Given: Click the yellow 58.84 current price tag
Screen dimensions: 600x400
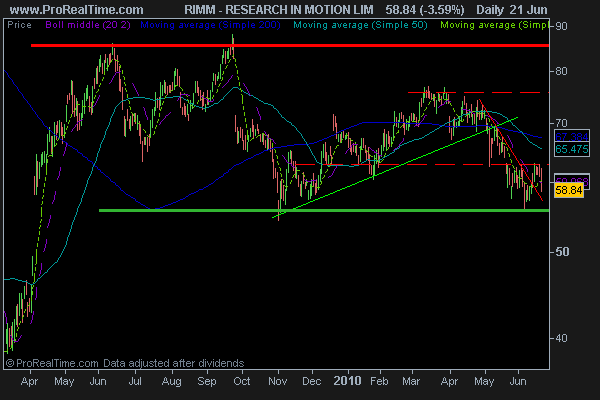Looking at the screenshot, I should click(x=569, y=190).
